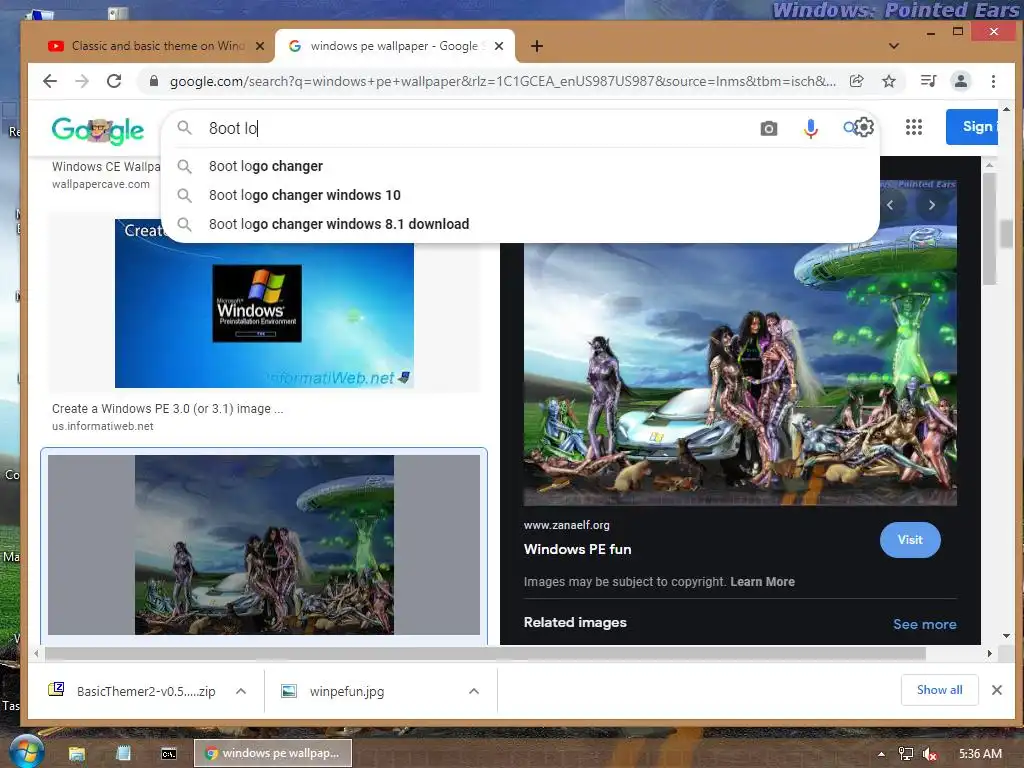Expand options for BasicThemer2 zip download
The height and width of the screenshot is (768, 1024).
[241, 691]
